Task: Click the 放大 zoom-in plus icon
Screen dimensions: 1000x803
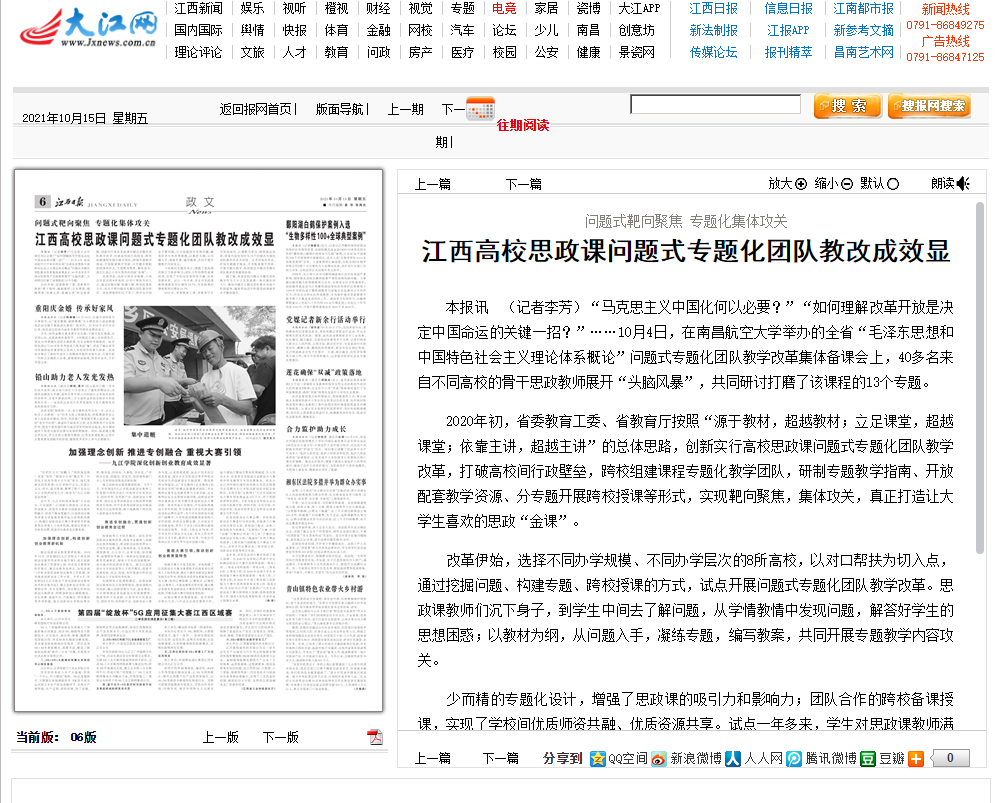Action: (x=800, y=184)
